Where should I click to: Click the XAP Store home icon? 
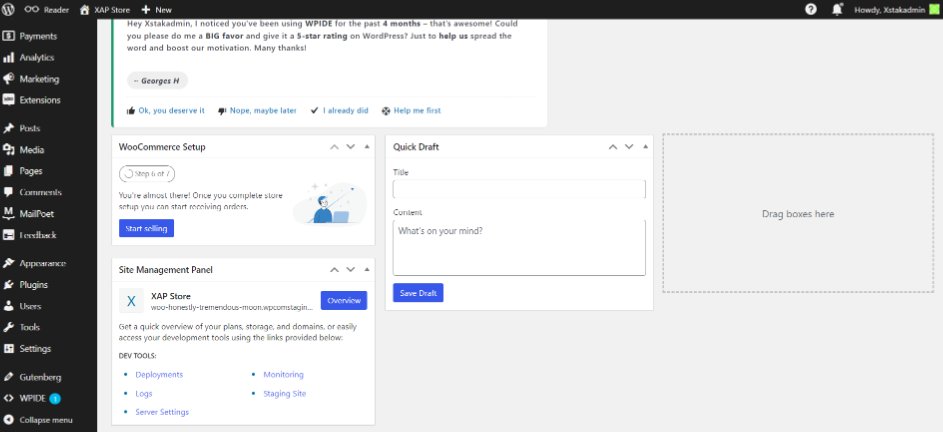tap(85, 9)
